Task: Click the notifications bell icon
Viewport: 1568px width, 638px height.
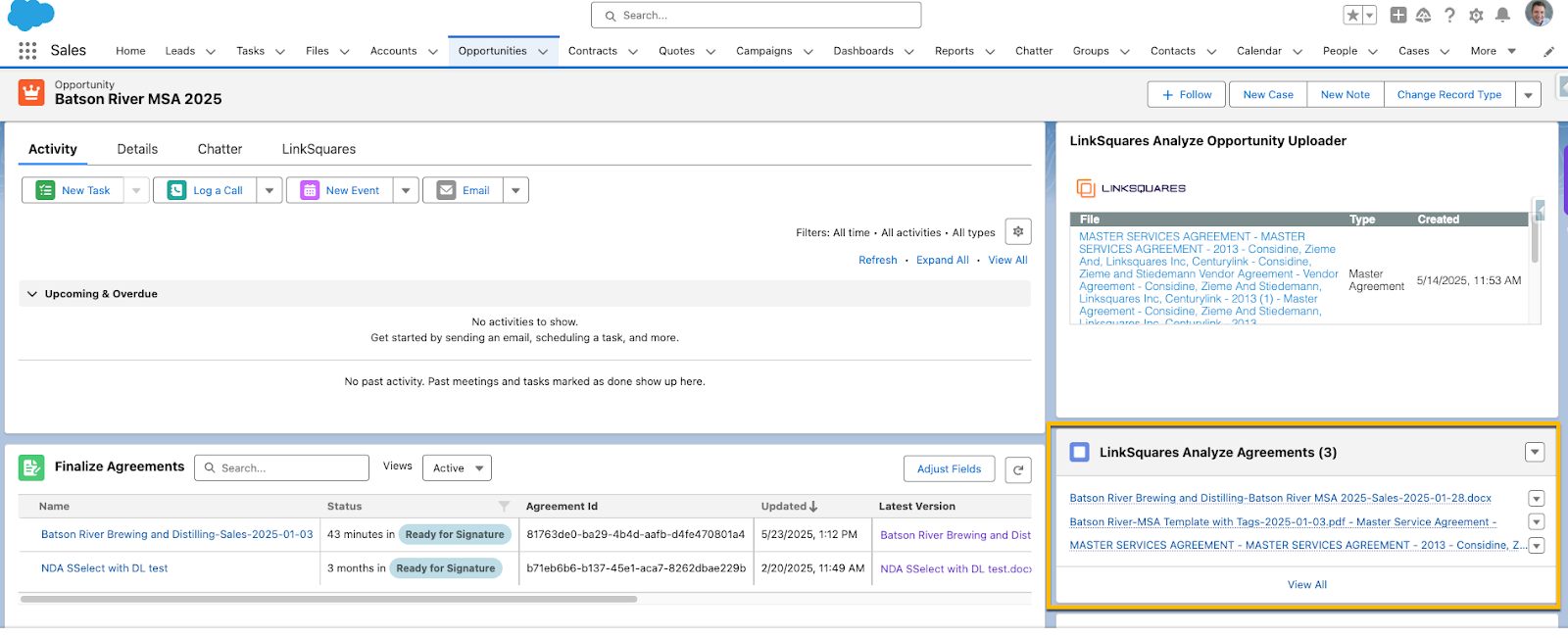Action: pyautogui.click(x=1502, y=15)
